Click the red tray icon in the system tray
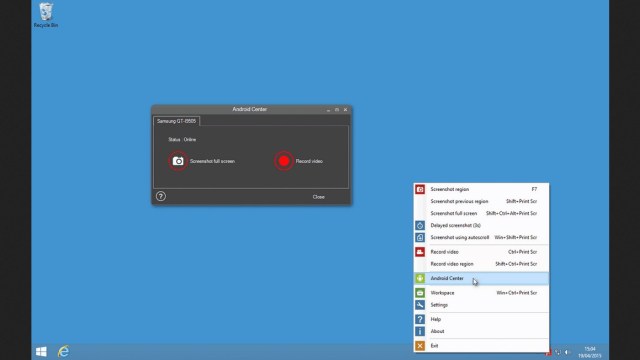Screen dimensions: 640x360 tap(549, 352)
